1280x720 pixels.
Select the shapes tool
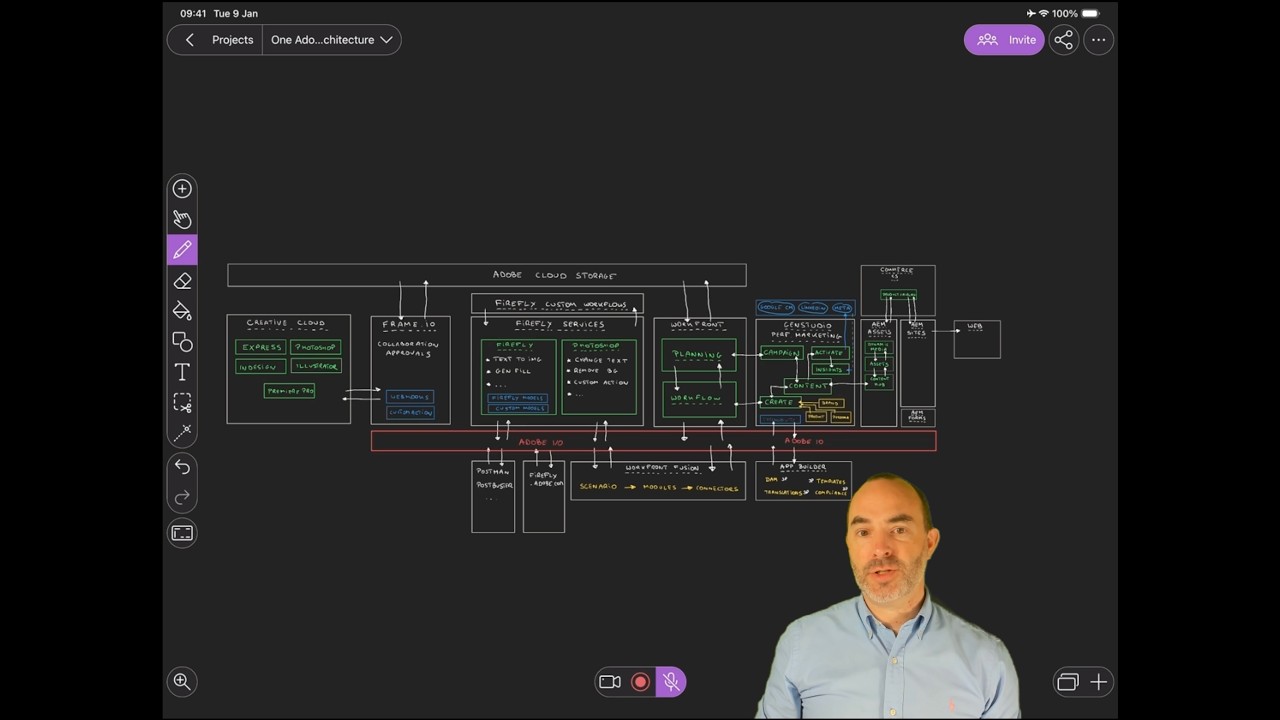[x=182, y=342]
